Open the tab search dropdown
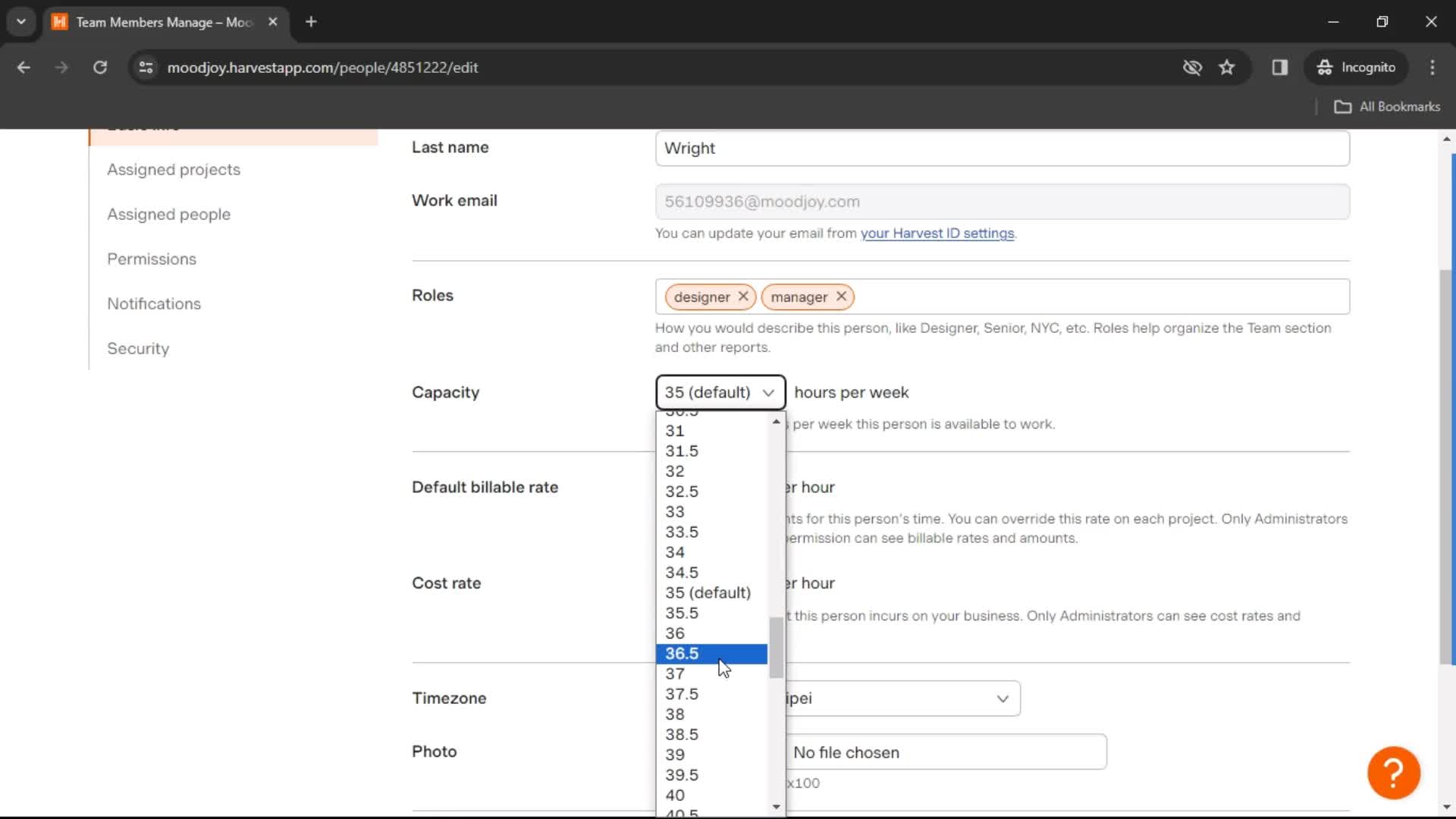The height and width of the screenshot is (819, 1456). coord(21,22)
